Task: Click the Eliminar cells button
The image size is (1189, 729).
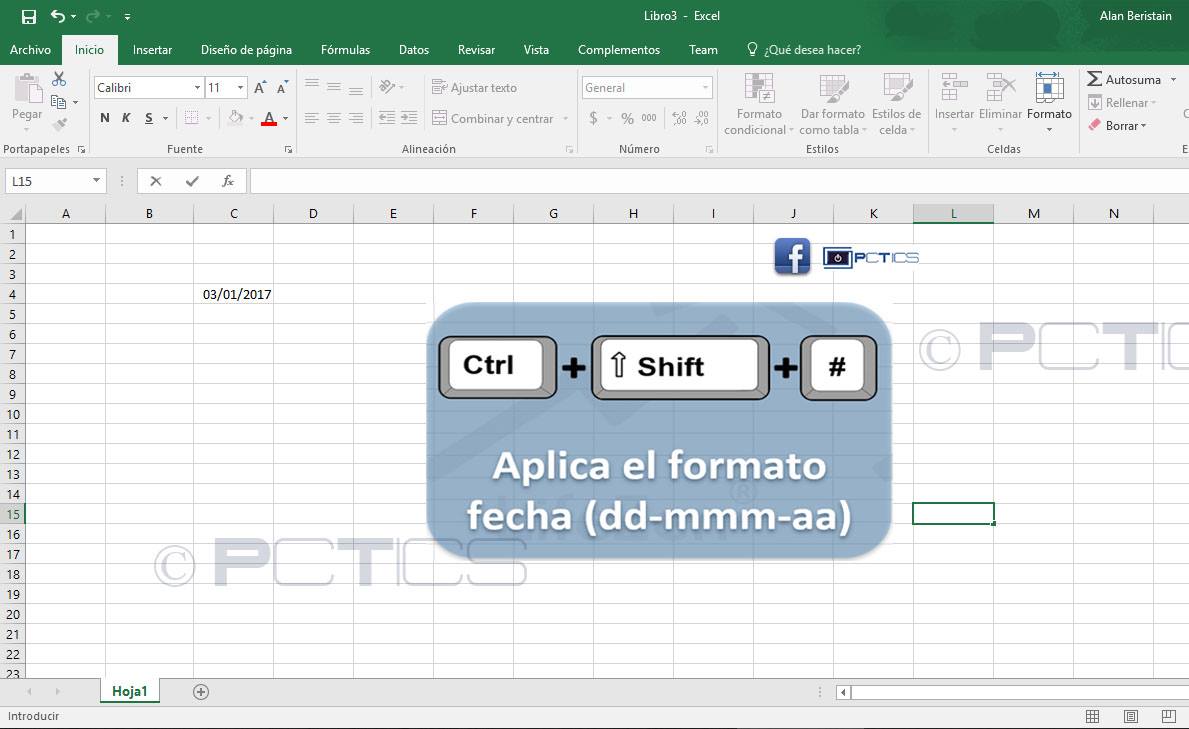Action: pos(1000,103)
